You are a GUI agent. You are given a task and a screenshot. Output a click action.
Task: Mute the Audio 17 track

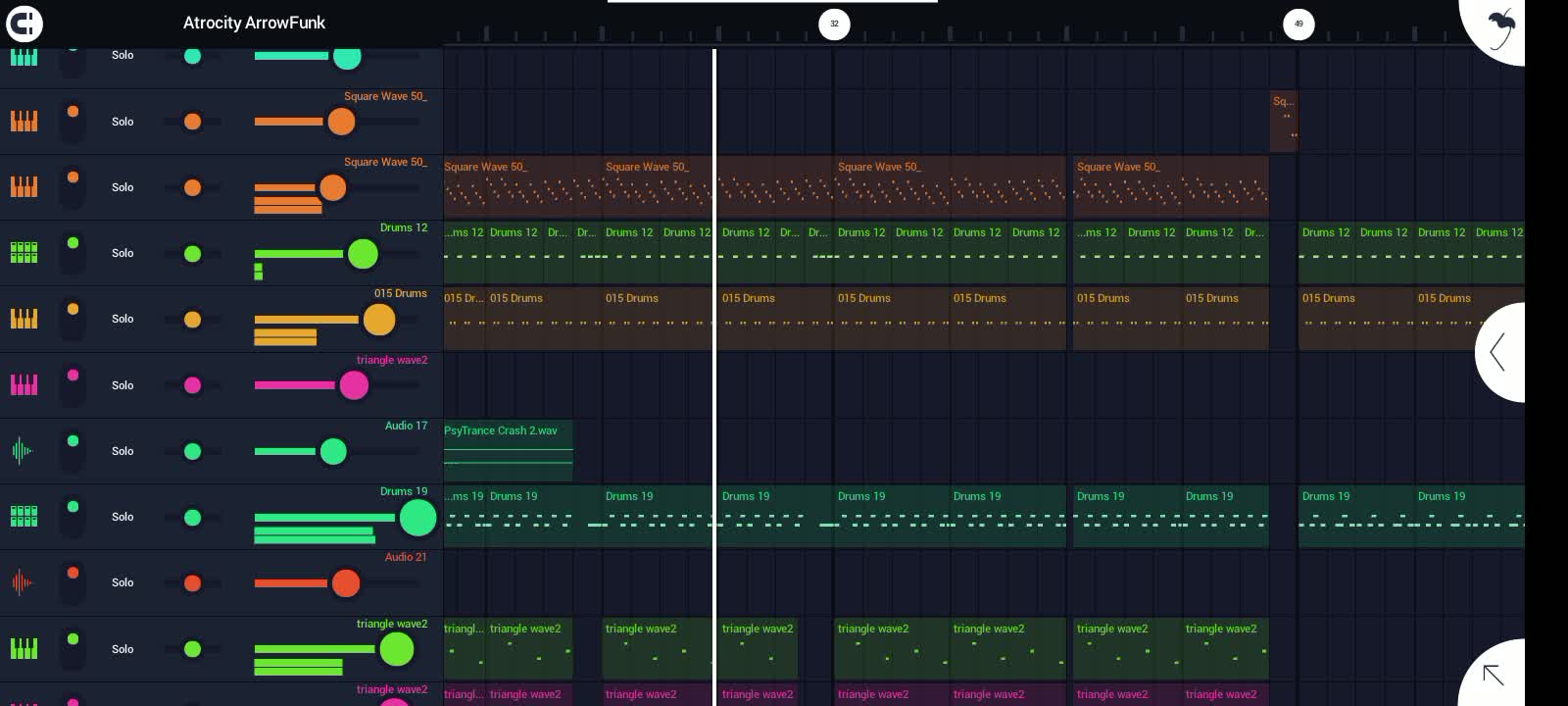[73, 441]
